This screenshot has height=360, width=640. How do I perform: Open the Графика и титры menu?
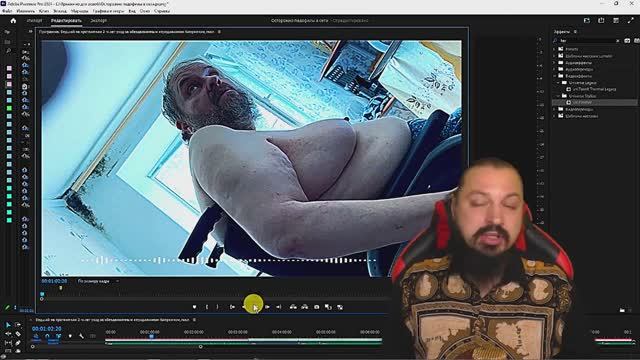(x=108, y=11)
